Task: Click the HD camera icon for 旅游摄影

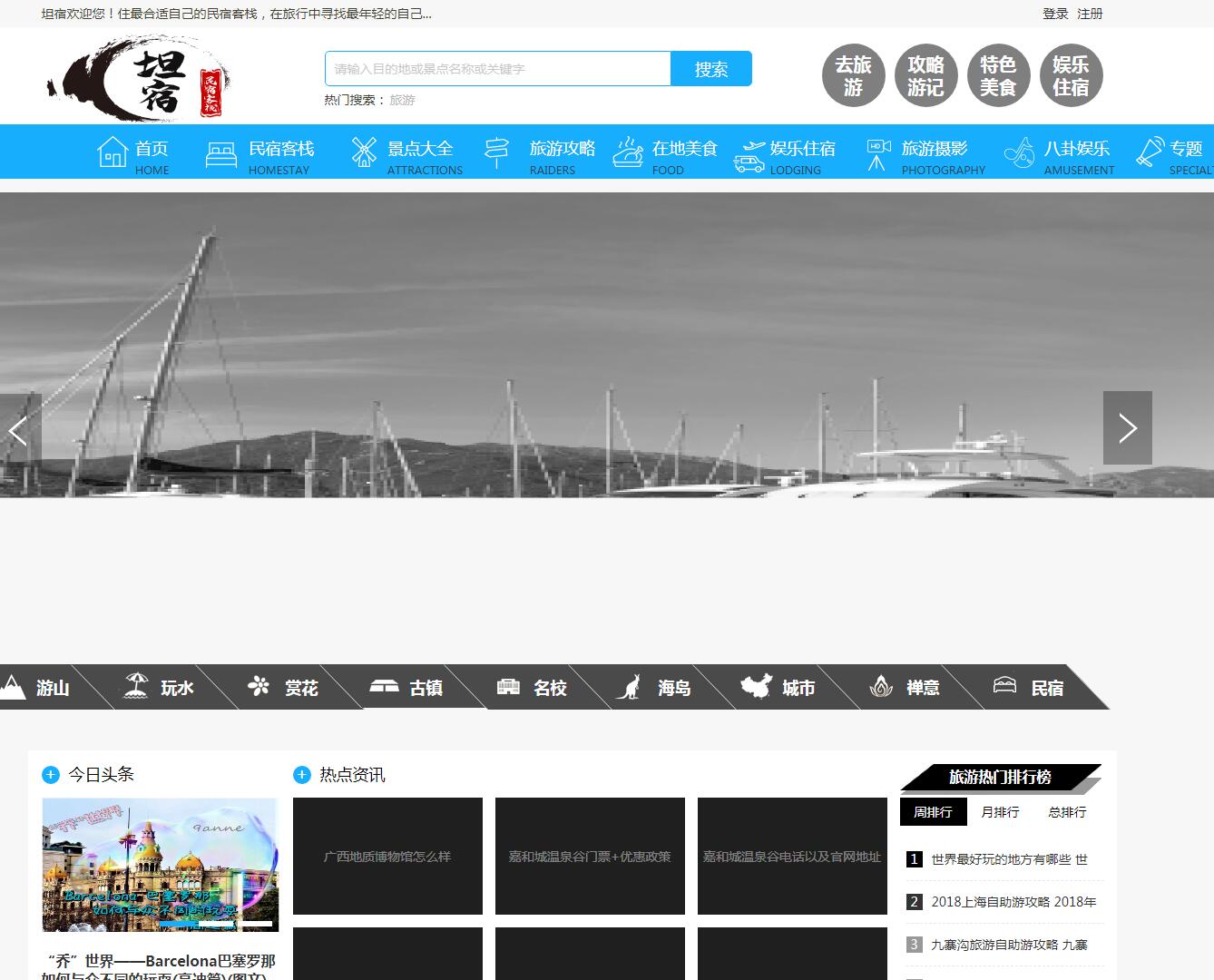Action: 877,154
